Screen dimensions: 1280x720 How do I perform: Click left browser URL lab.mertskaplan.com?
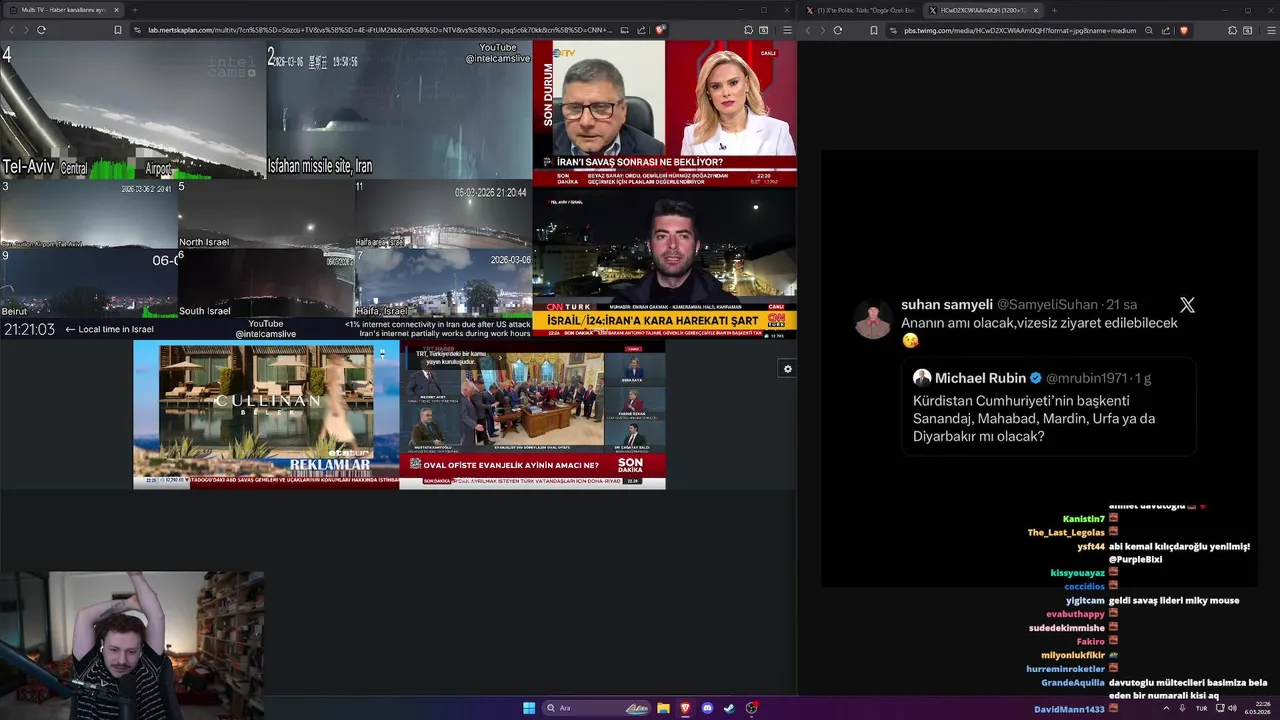380,30
